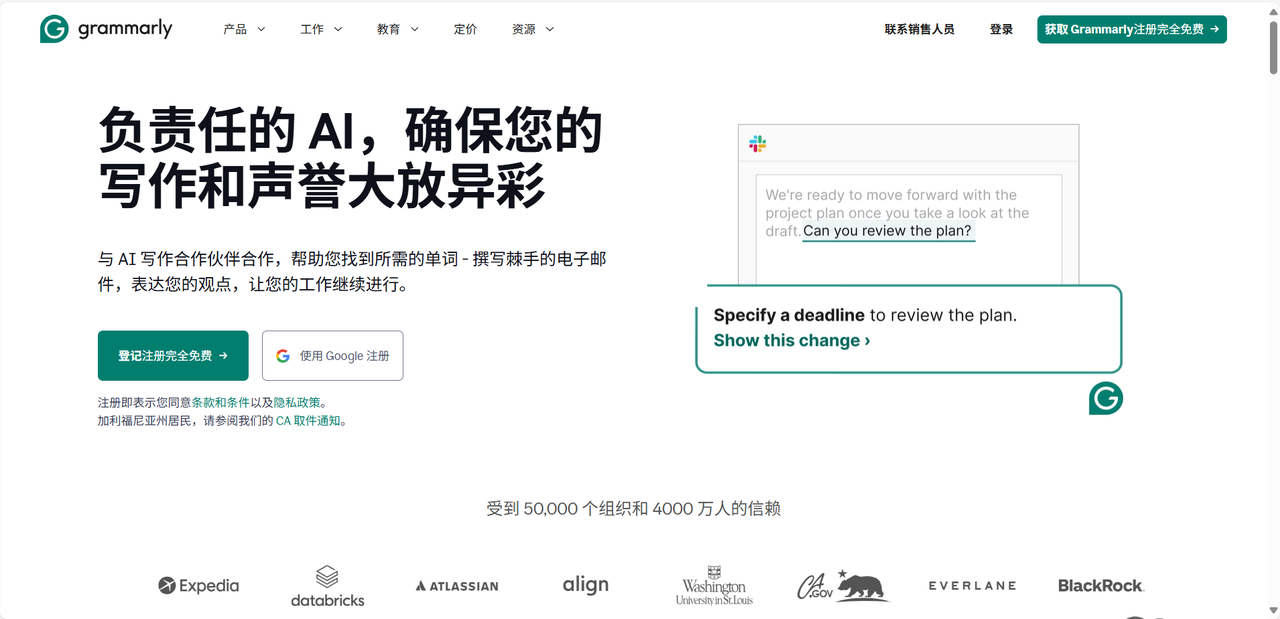The height and width of the screenshot is (619, 1280).
Task: Click the 受到 50,000 个组织 trust heading
Action: tap(633, 508)
